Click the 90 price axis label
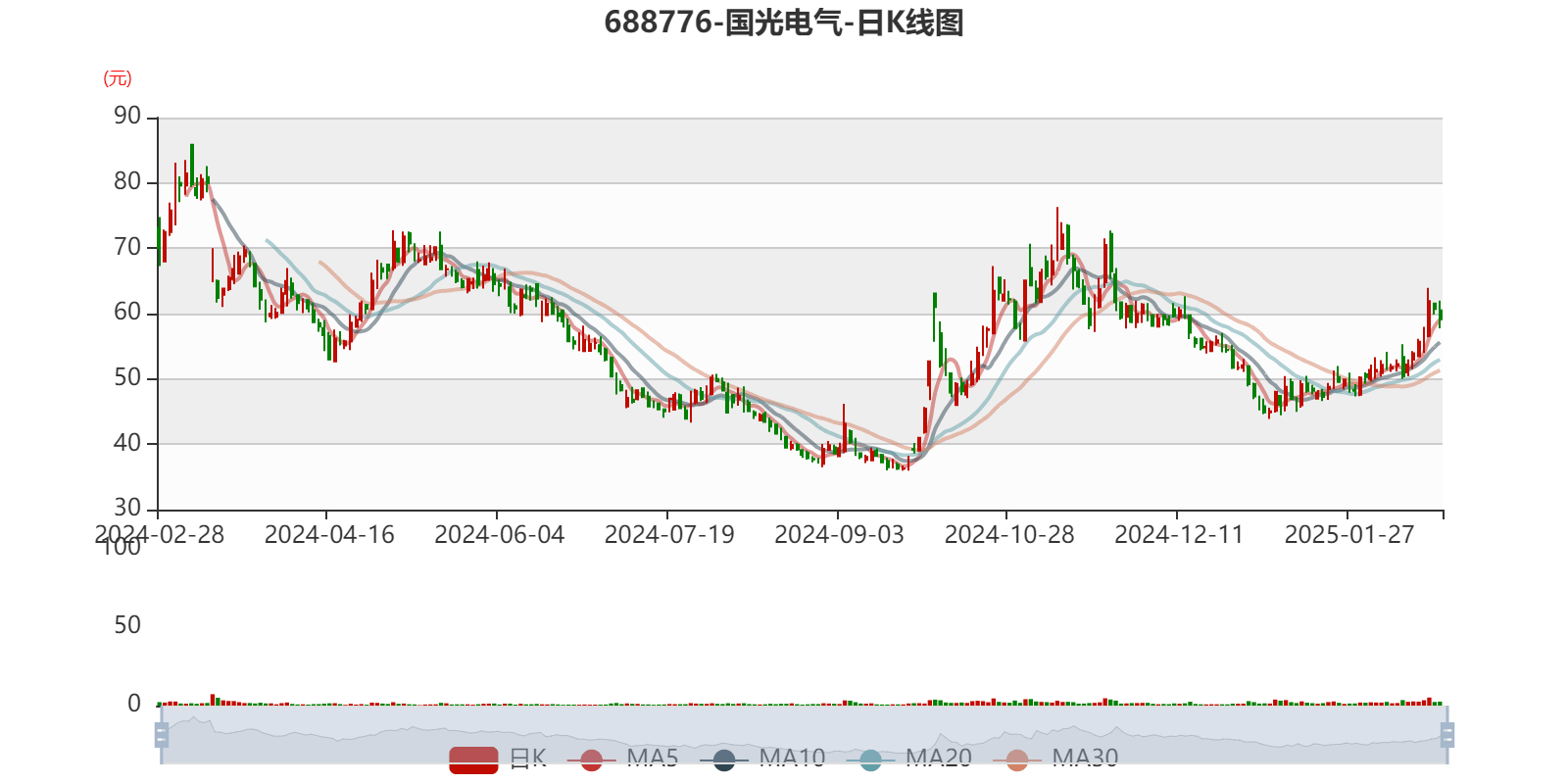Screen dimensions: 1568x784 (127, 116)
